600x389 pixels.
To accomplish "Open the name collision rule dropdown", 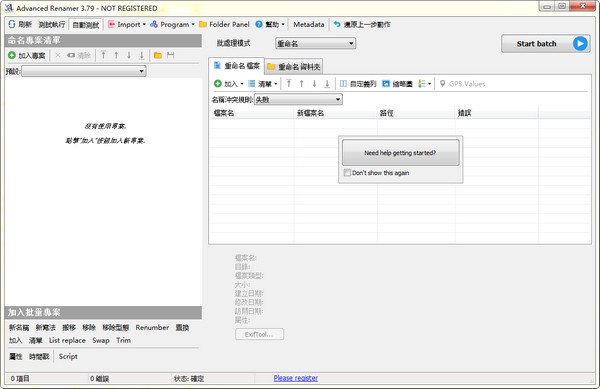I will tap(298, 100).
